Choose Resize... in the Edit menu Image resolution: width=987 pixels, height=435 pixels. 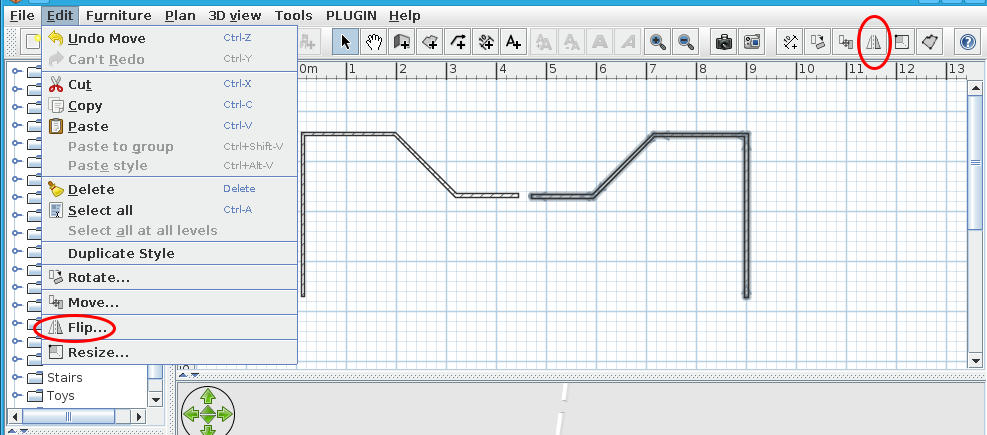coord(169,353)
